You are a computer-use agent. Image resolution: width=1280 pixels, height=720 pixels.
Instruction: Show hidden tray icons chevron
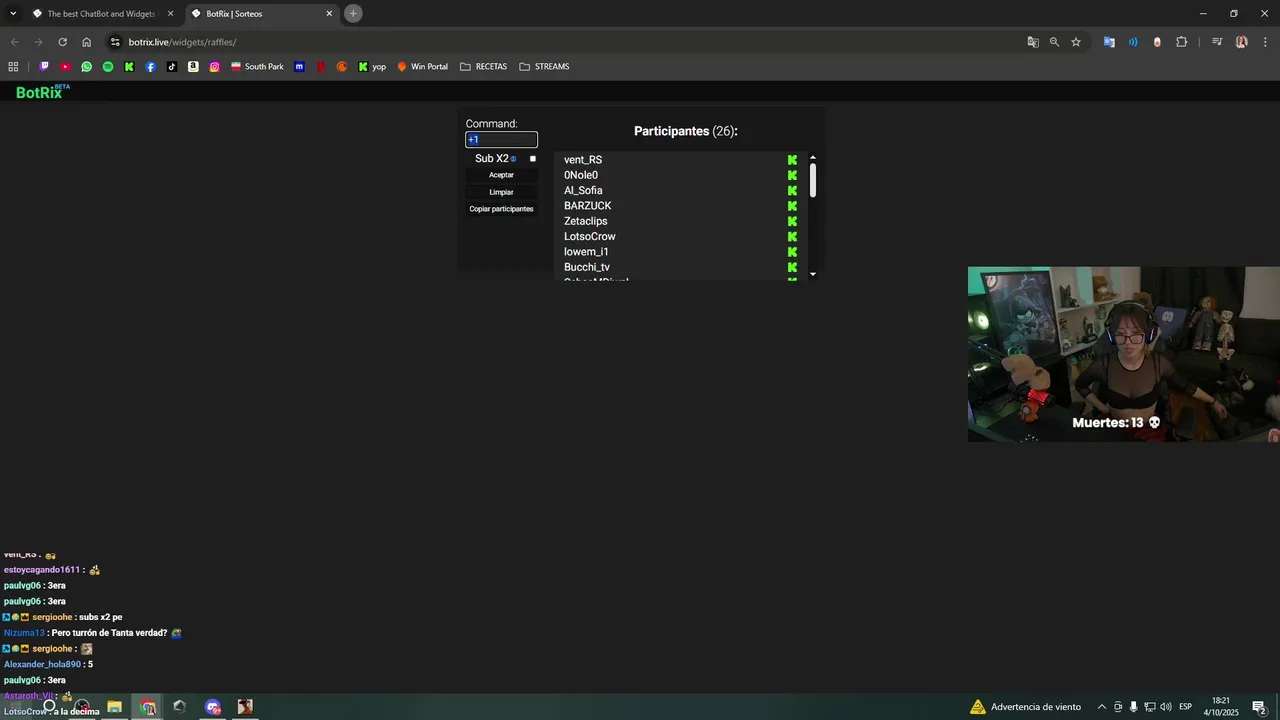point(1102,707)
